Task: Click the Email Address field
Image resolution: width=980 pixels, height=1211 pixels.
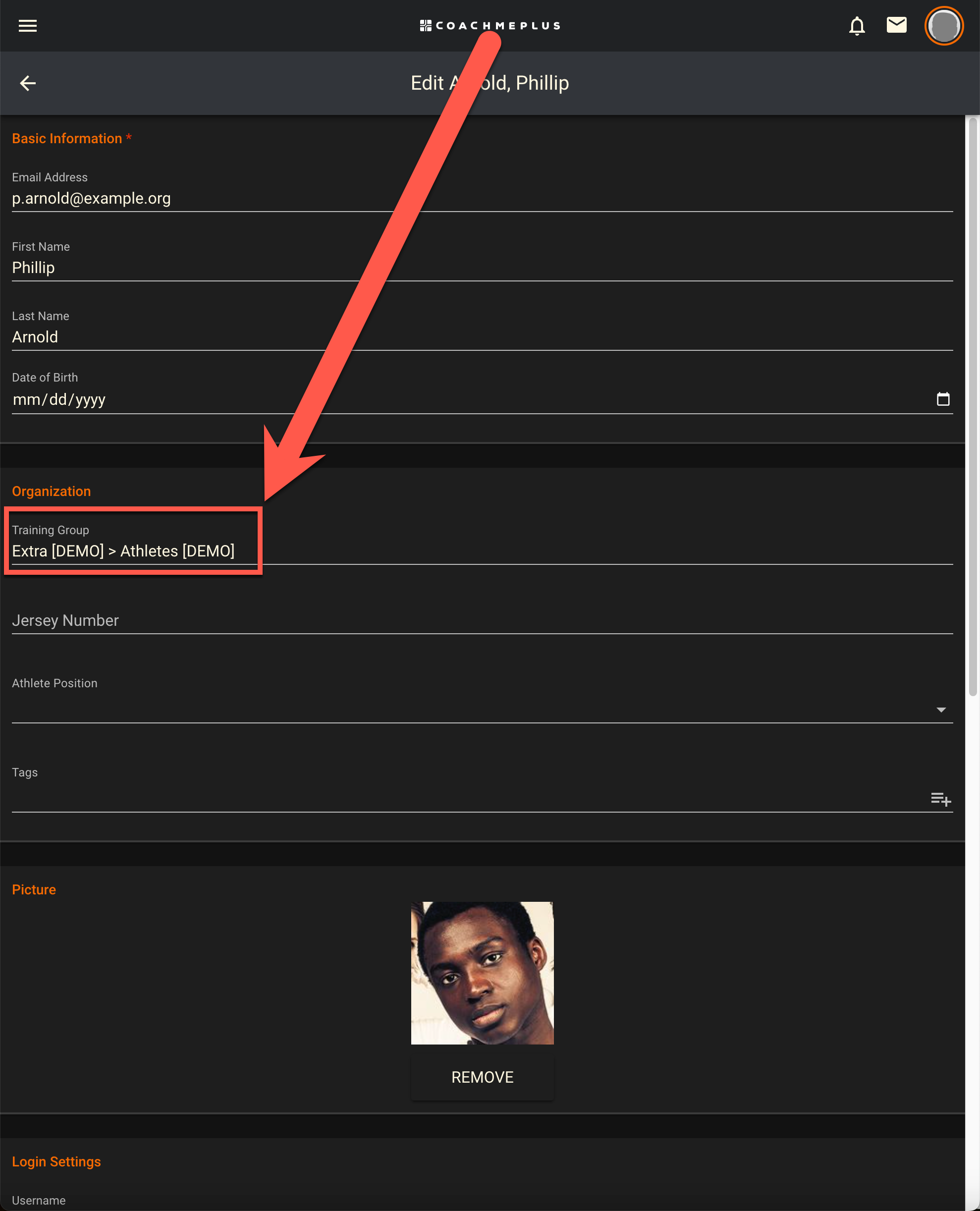Action: click(482, 198)
